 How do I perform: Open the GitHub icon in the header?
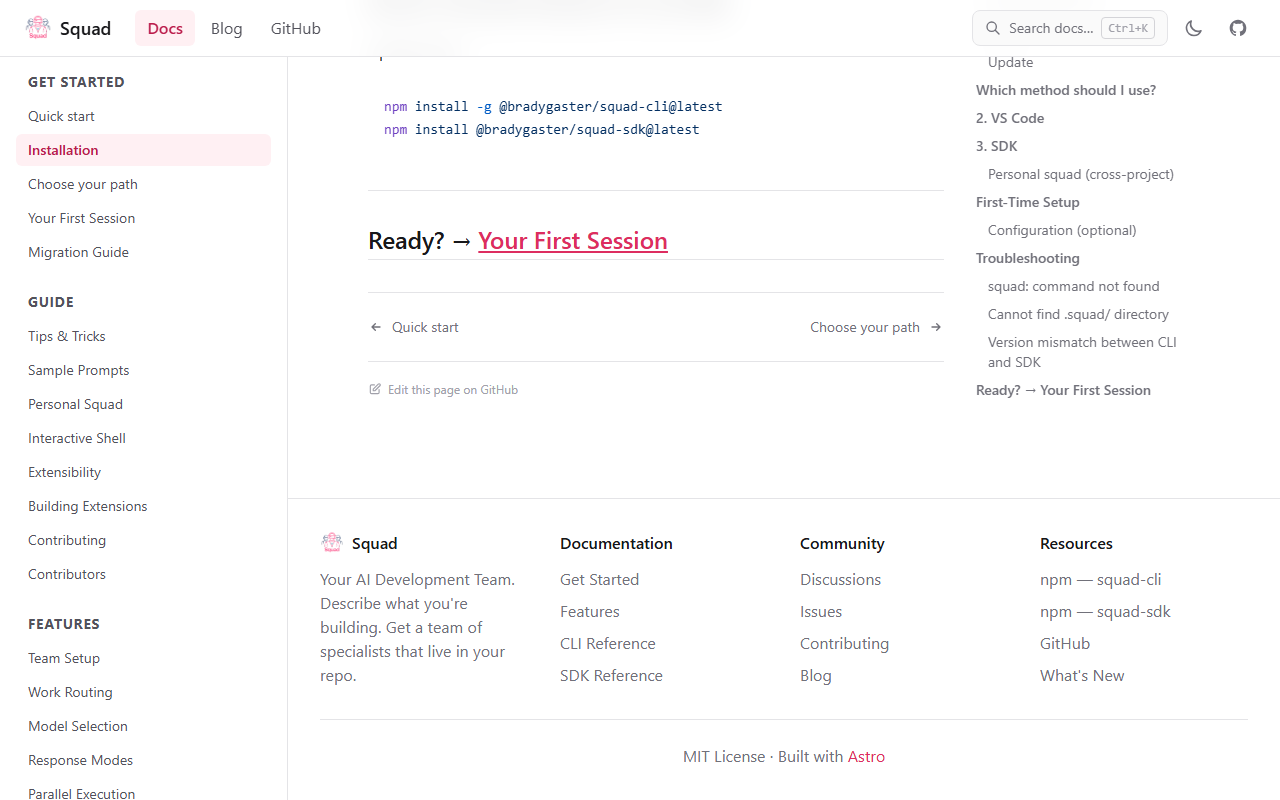coord(1238,28)
